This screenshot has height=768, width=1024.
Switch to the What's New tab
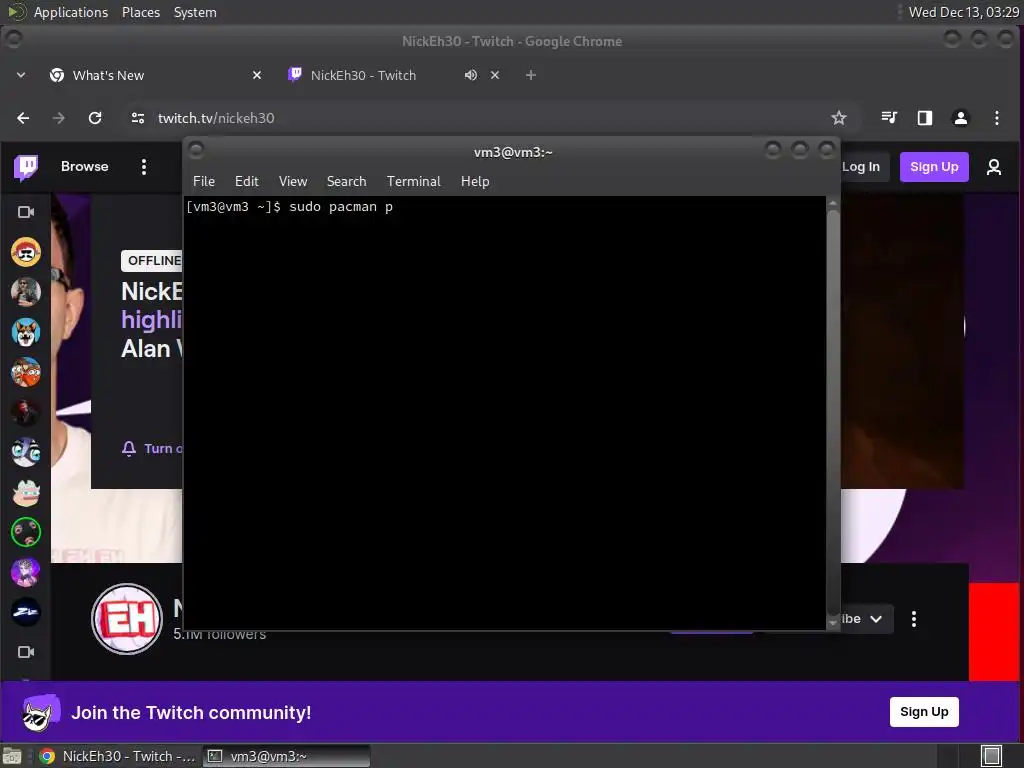pyautogui.click(x=155, y=75)
